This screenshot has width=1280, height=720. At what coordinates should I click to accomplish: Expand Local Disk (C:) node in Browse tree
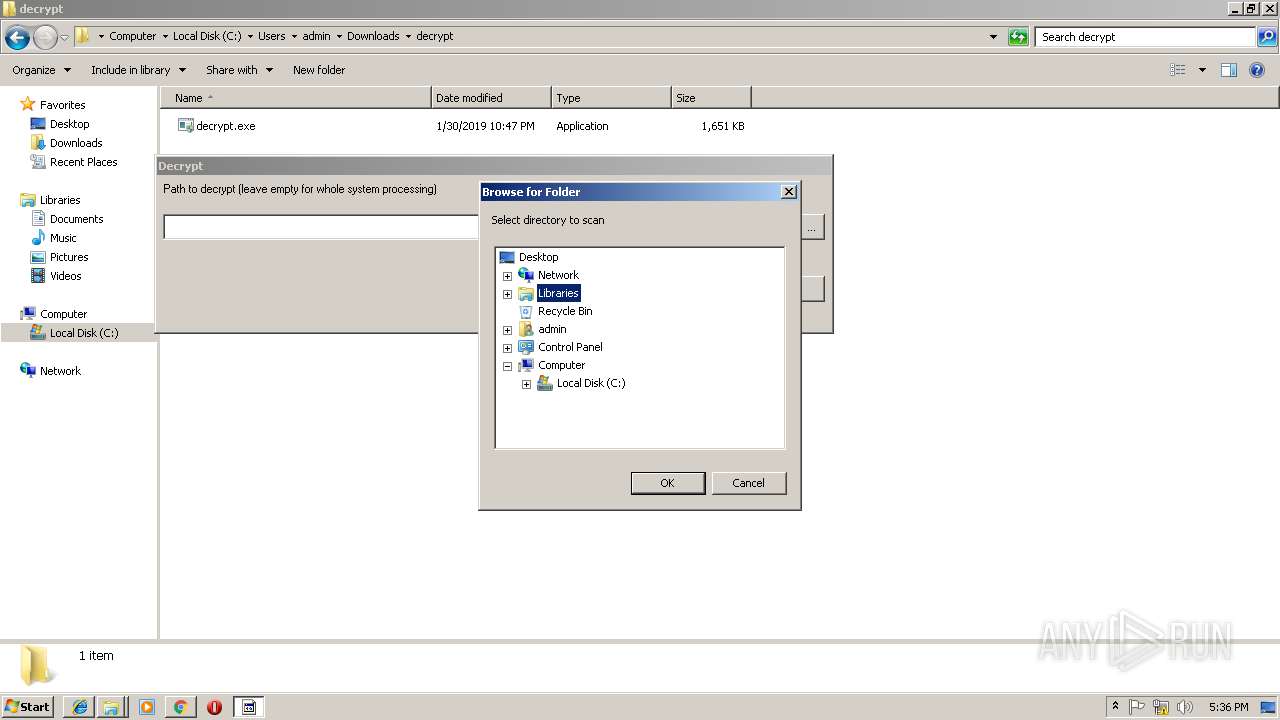pyautogui.click(x=526, y=384)
